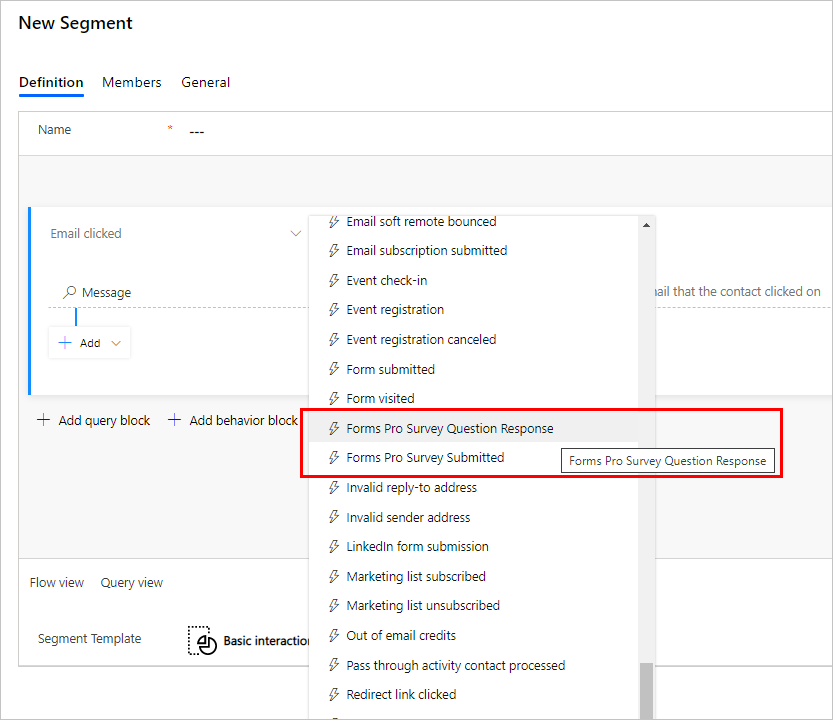The height and width of the screenshot is (720, 833).
Task: Click dropdown list scroll-up arrow
Action: tap(646, 225)
